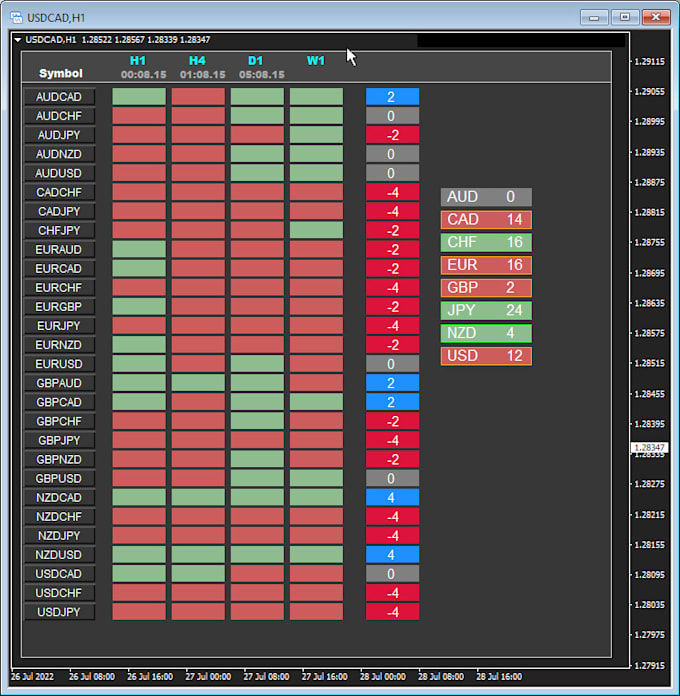Viewport: 680px width, 696px height.
Task: Click the EUR 16 currency strength box
Action: (486, 265)
